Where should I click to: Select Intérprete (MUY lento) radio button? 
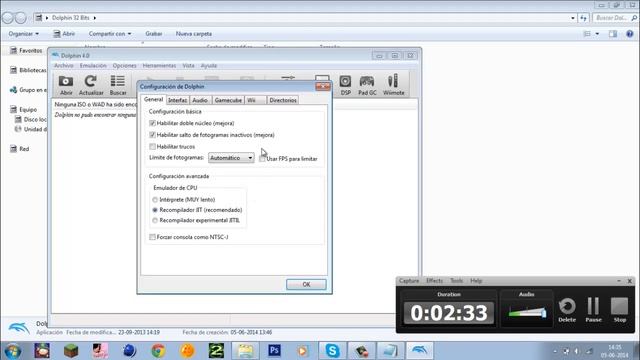click(x=155, y=200)
